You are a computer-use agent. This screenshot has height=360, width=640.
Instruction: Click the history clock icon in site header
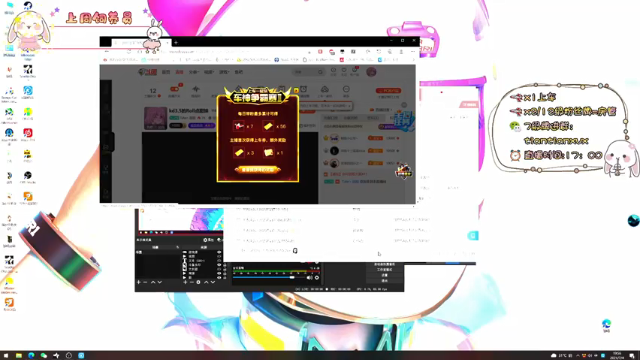click(333, 71)
